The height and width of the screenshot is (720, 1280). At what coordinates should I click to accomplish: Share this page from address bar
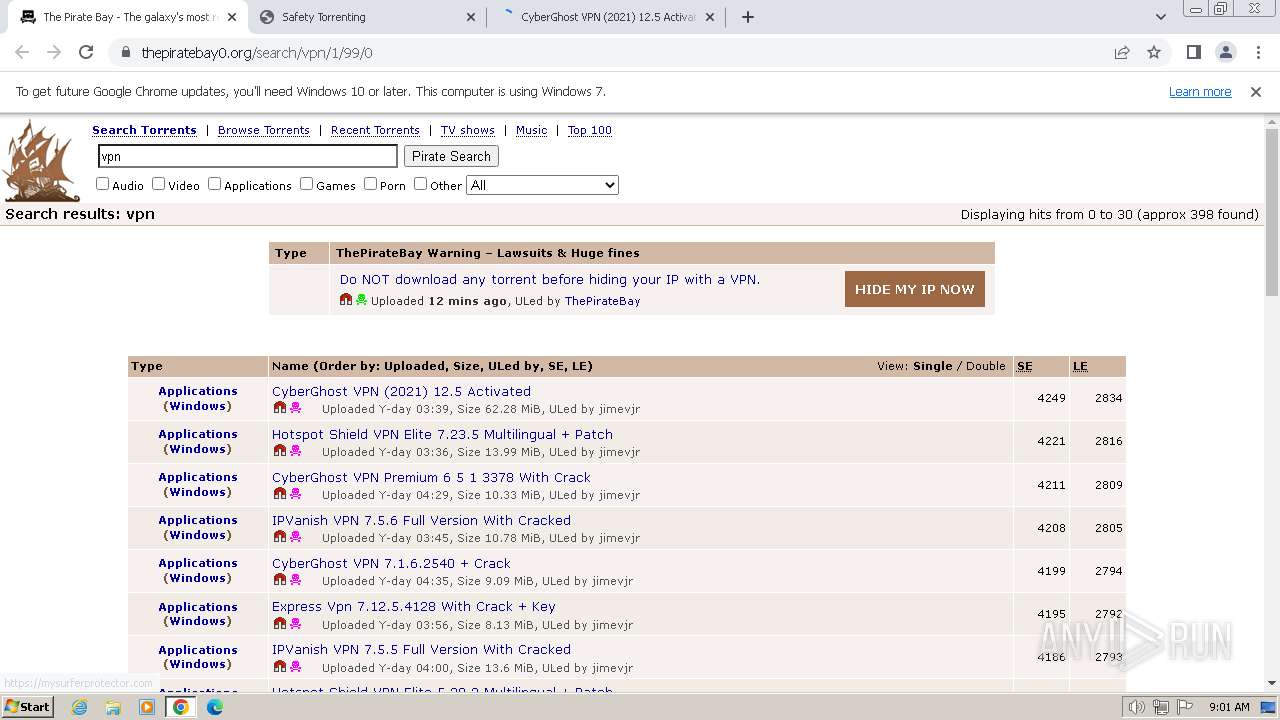click(1122, 53)
